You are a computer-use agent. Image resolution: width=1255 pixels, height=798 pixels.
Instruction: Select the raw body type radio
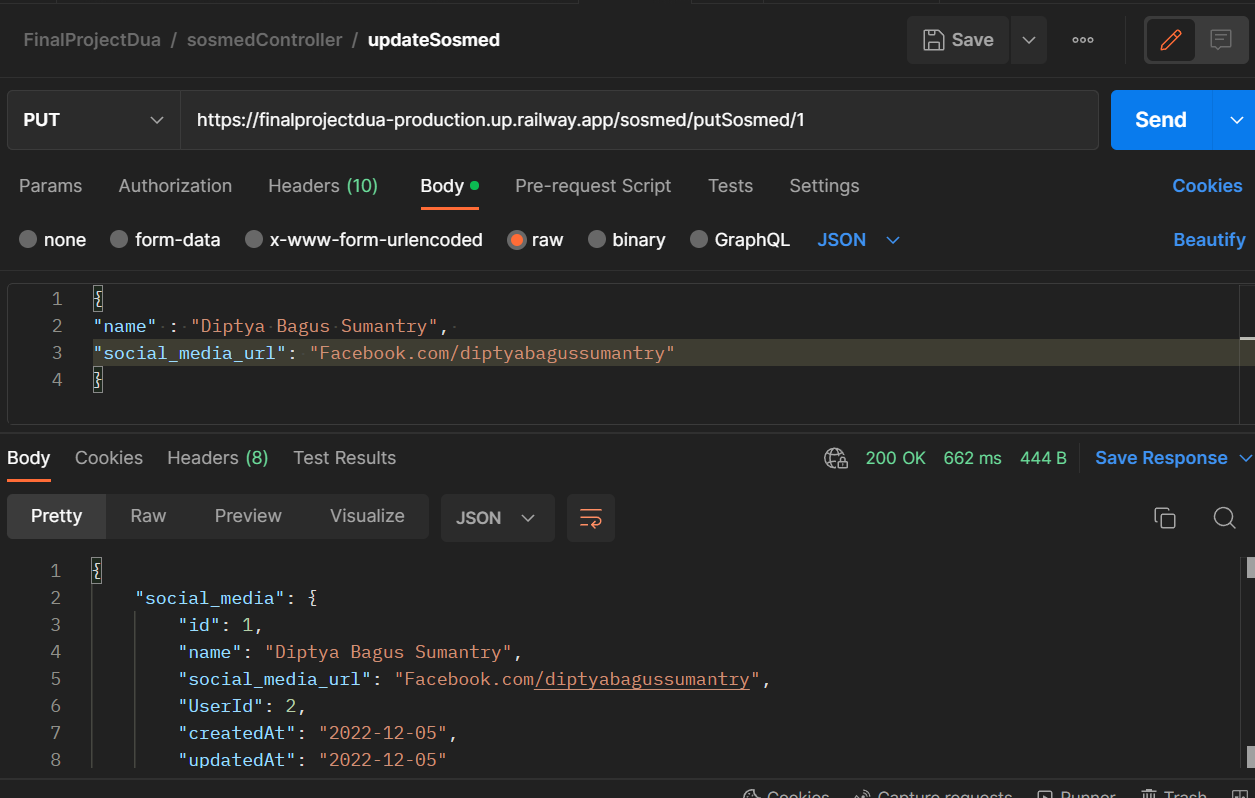point(517,240)
